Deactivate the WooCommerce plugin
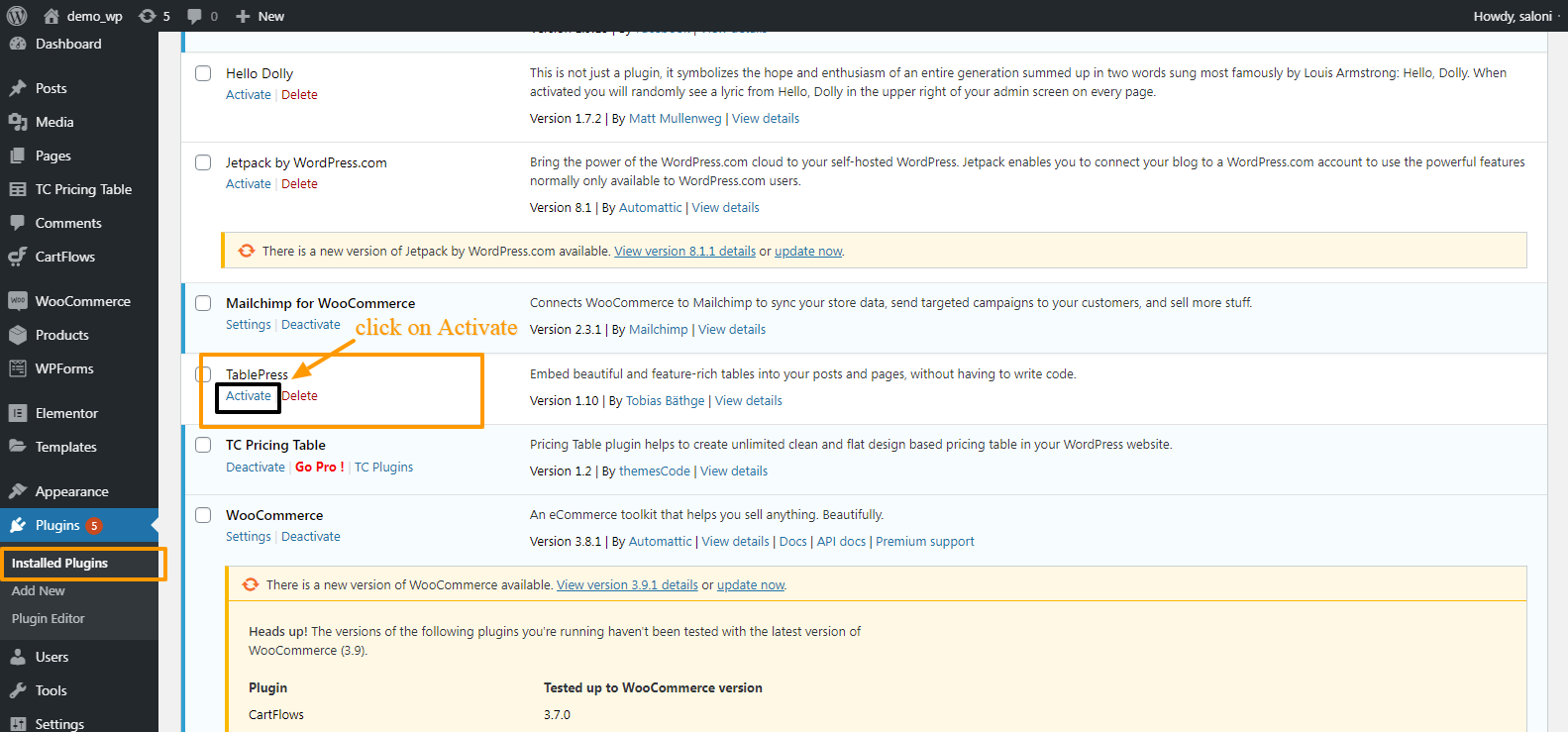 click(311, 537)
